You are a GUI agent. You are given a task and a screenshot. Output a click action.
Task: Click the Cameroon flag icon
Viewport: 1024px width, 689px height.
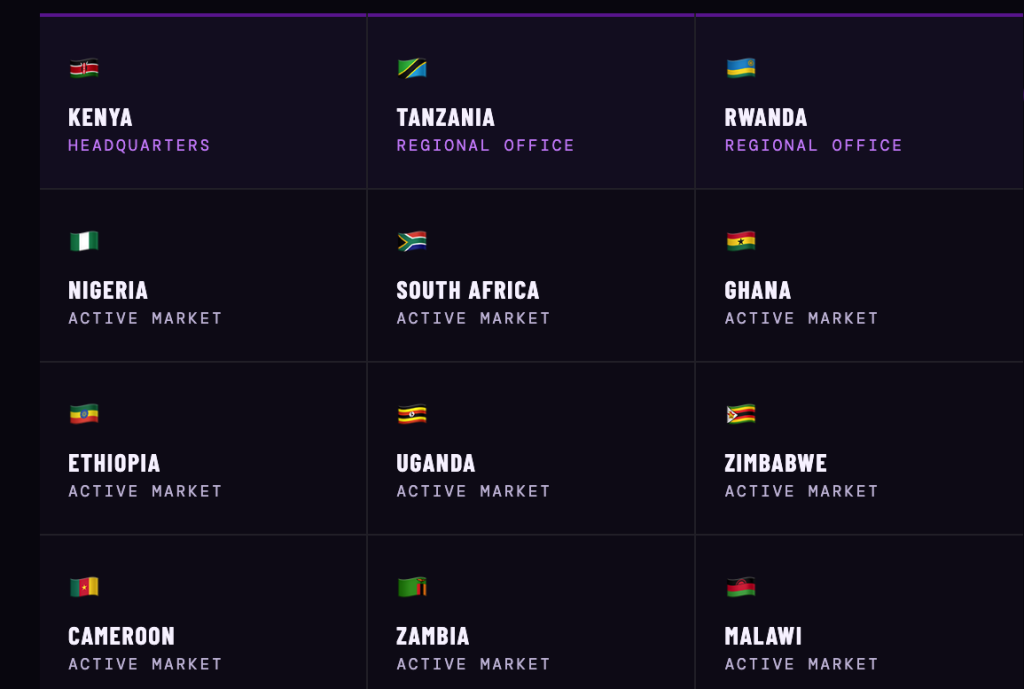click(84, 587)
